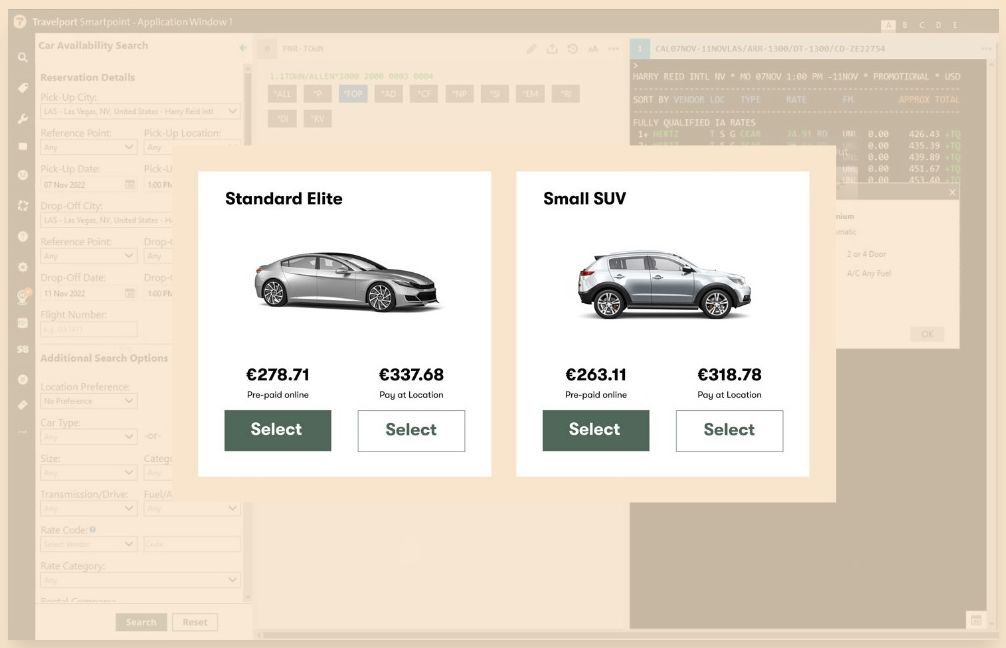Click the smiley face icon in sidebar
1006x648 pixels.
[22, 175]
